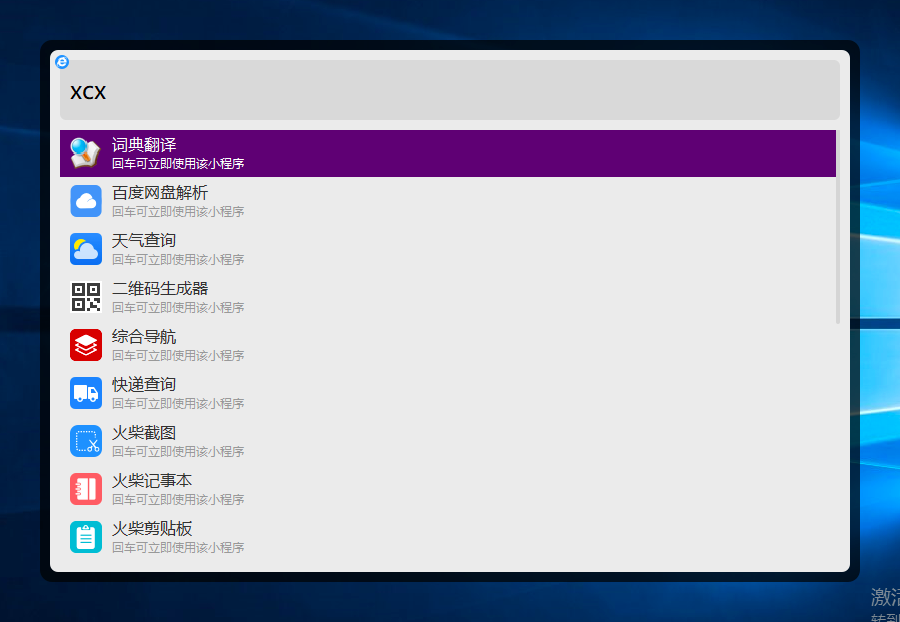
Task: Select the 快递查询 title text
Action: (x=144, y=384)
